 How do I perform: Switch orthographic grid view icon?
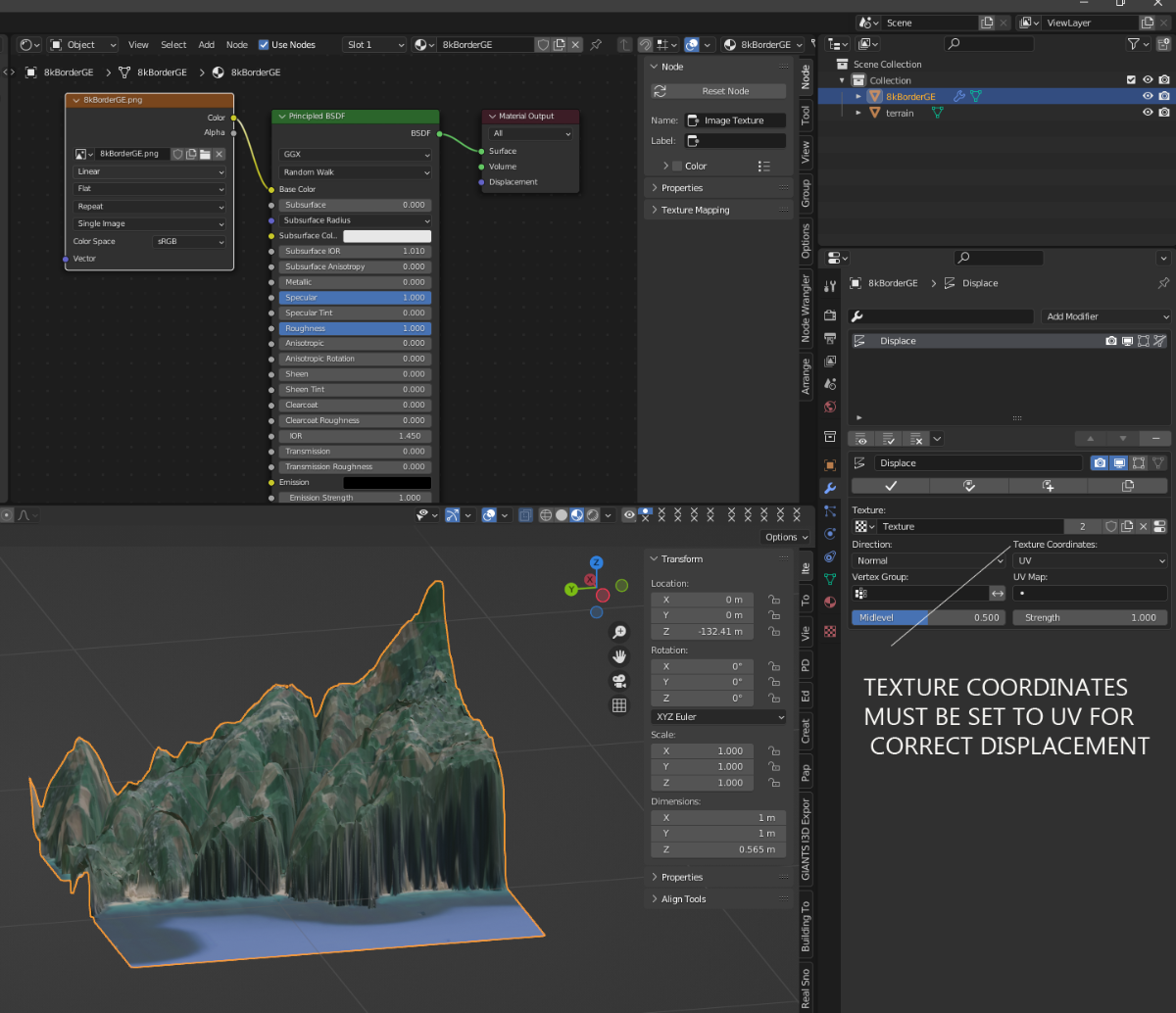coord(619,705)
